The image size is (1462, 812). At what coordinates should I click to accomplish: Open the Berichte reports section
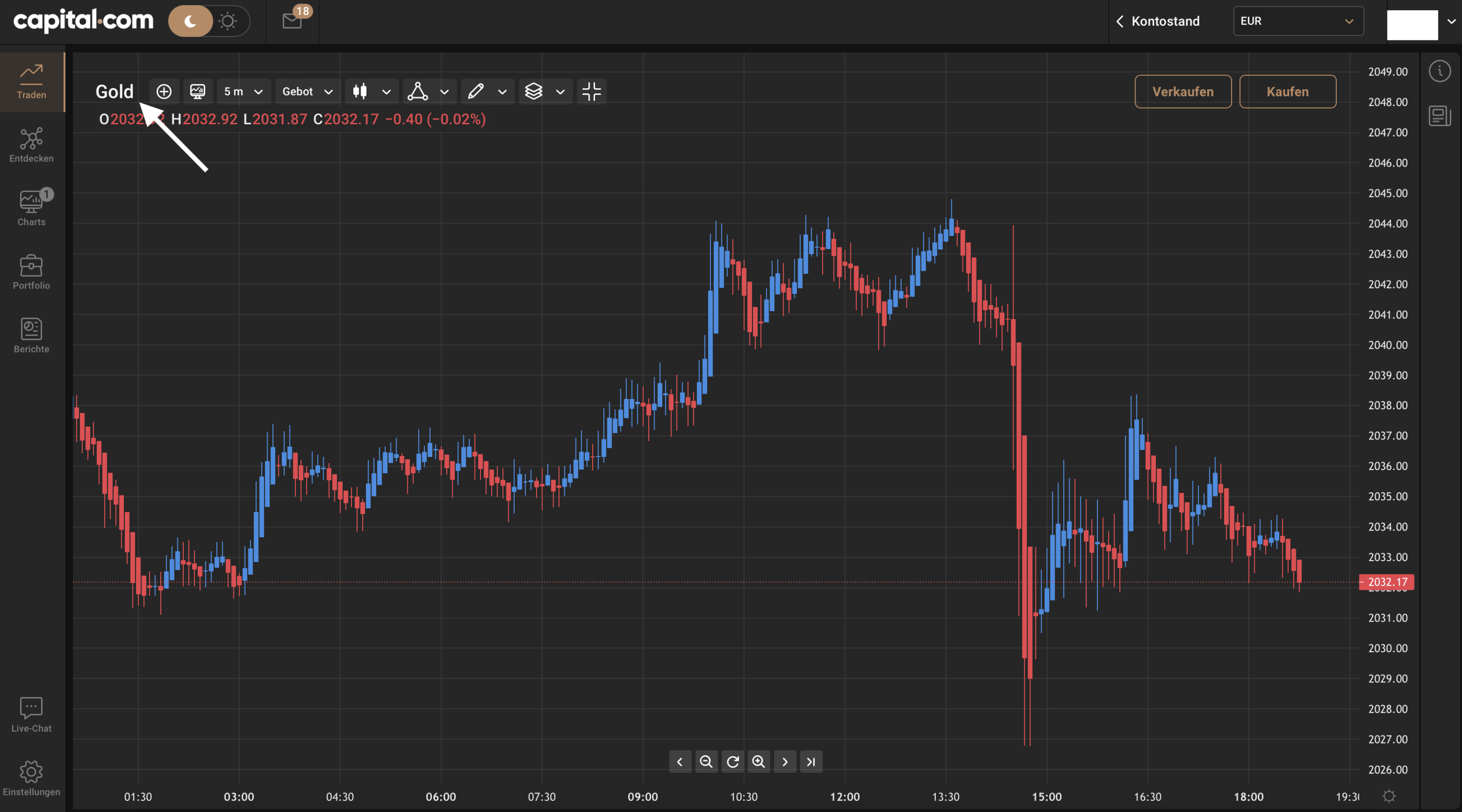pyautogui.click(x=32, y=336)
